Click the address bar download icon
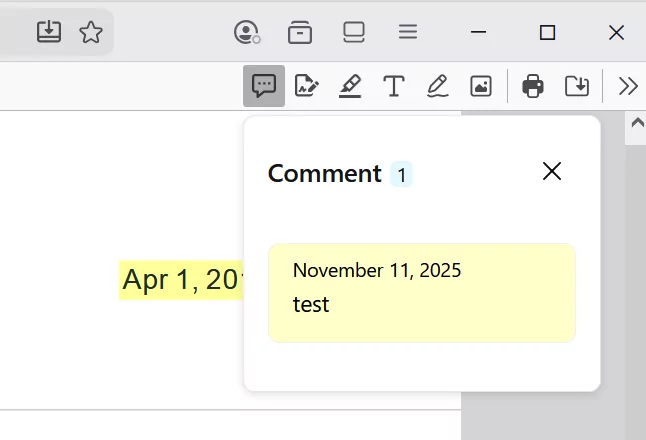The height and width of the screenshot is (440, 646). [49, 32]
